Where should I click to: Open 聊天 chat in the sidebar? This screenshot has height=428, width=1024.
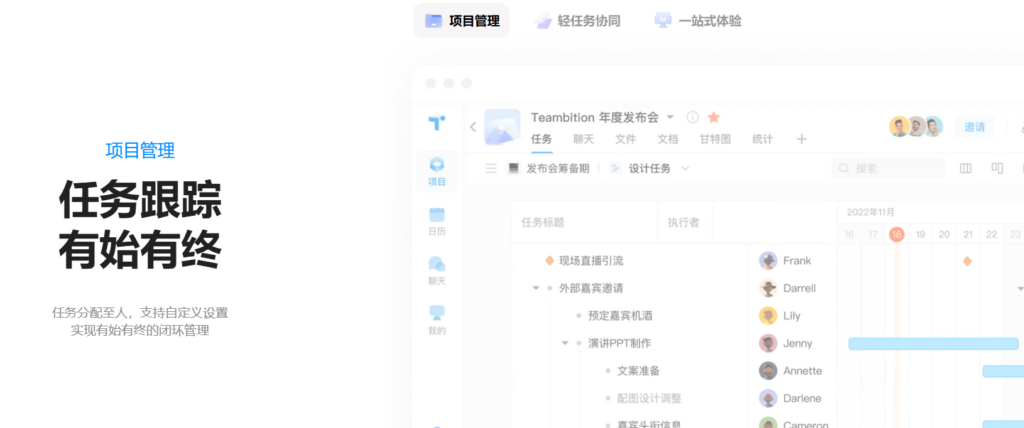pos(437,271)
